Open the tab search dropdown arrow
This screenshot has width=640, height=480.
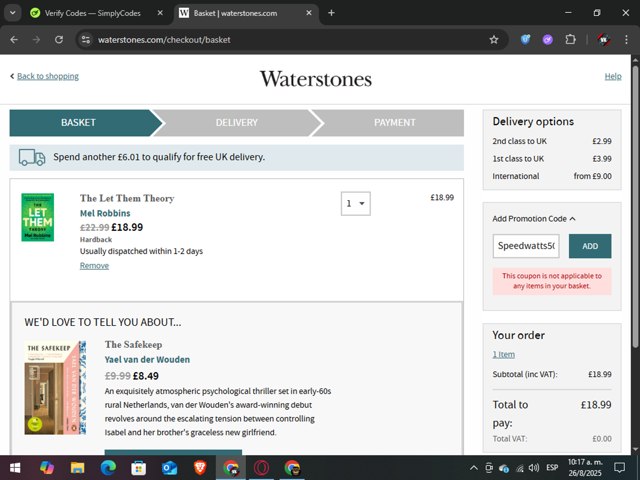tap(13, 13)
